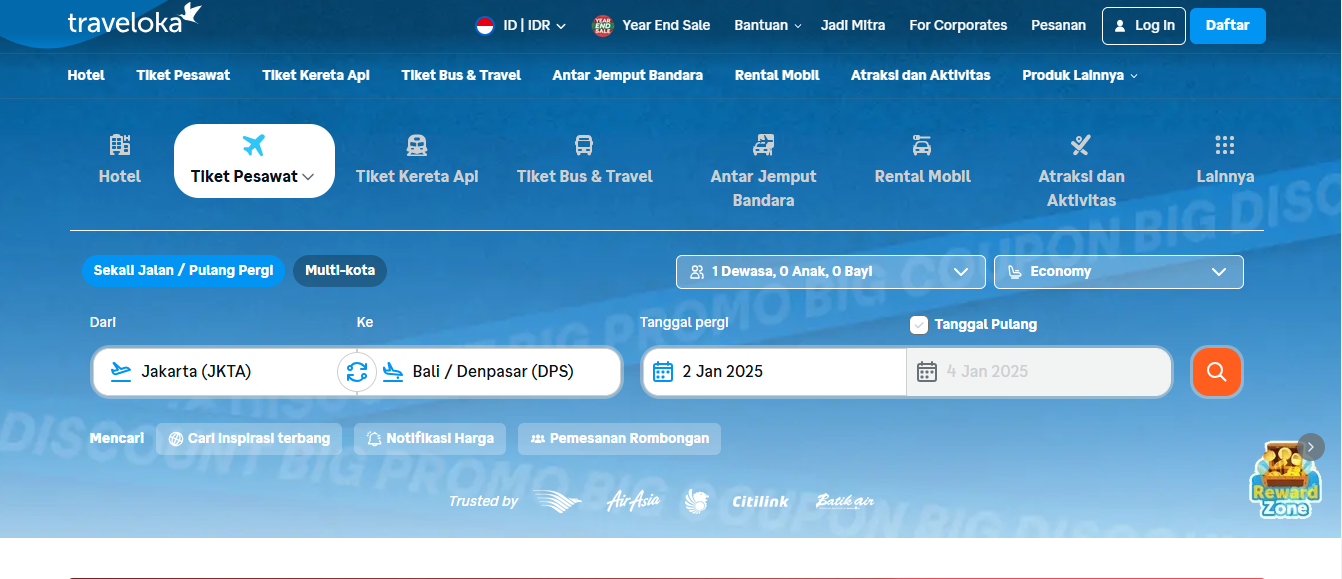This screenshot has width=1342, height=579.
Task: Open Antar Jemput Bandara in top navigation
Action: 628,75
